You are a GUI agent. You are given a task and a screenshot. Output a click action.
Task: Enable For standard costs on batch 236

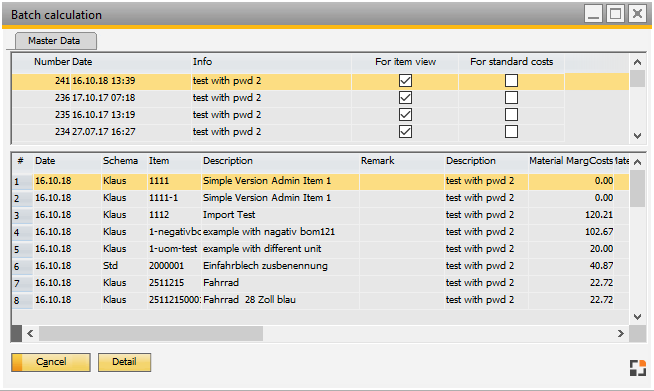click(x=511, y=98)
